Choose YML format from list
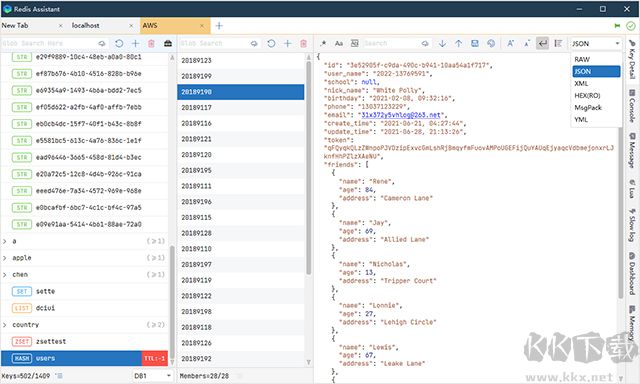640x384 pixels. (596, 120)
